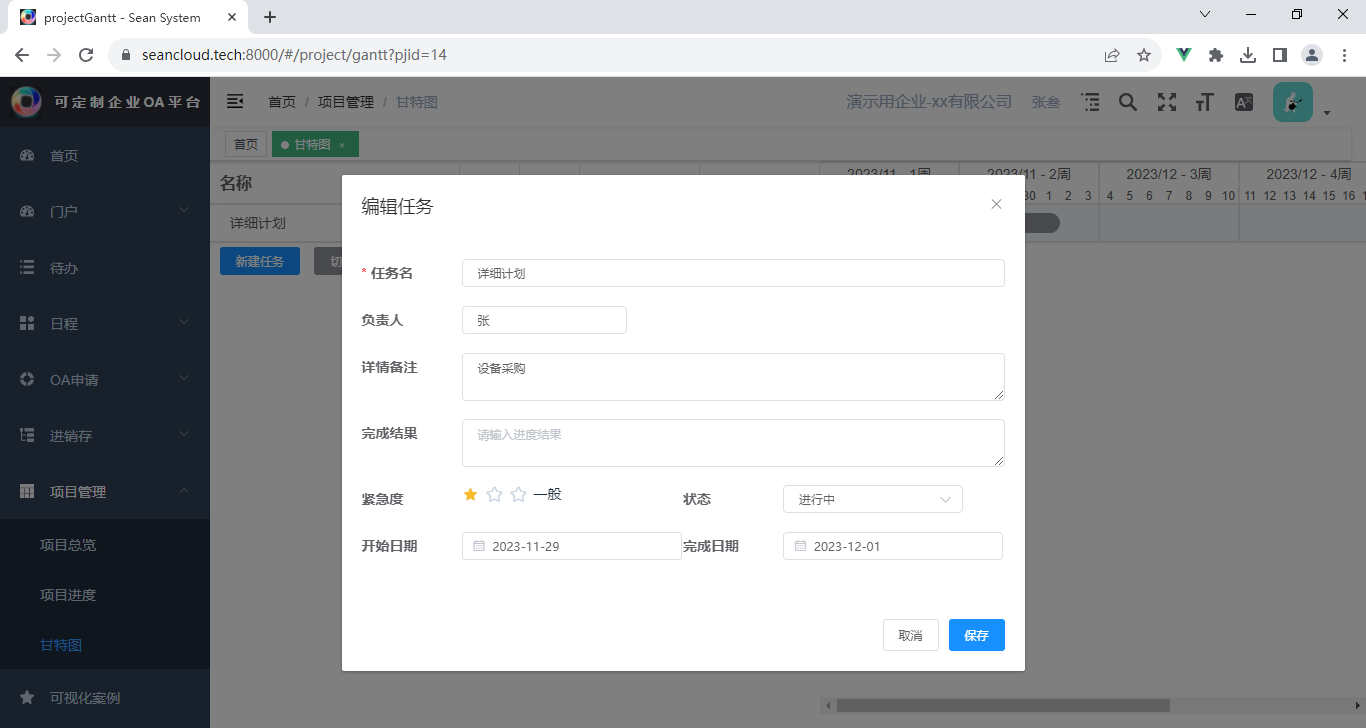Toggle the browser side panel icon
Viewport: 1366px width, 728px height.
pos(1280,55)
